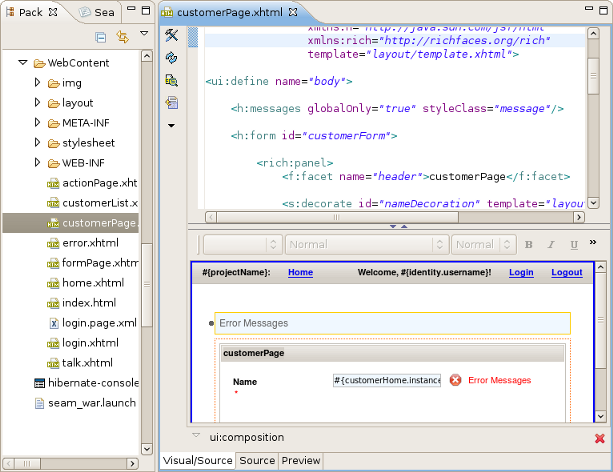Screen dimensions: 613x472
Task: Toggle Italic formatting button
Action: (x=551, y=244)
